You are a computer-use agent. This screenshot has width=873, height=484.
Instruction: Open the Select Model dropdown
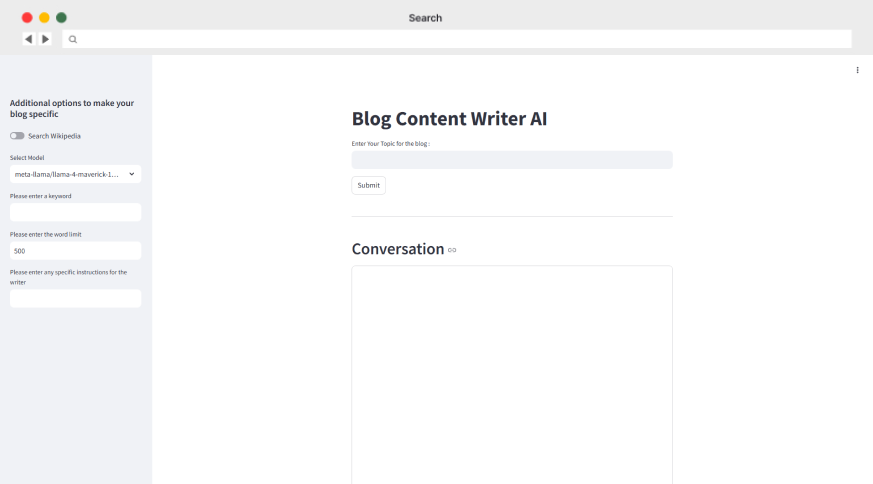[68, 174]
